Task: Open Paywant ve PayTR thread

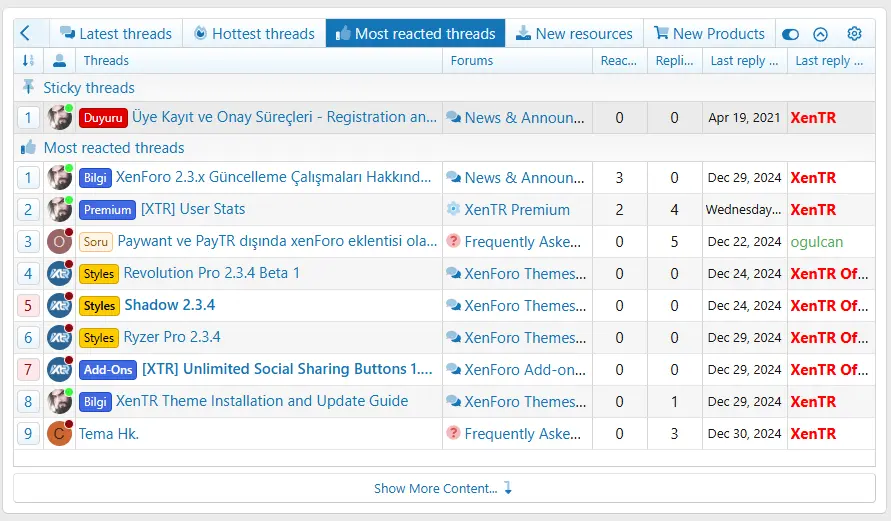Action: click(277, 241)
